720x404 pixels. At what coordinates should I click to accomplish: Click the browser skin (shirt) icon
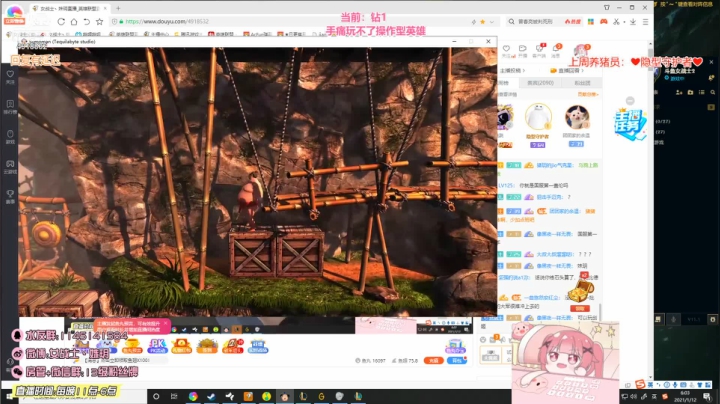[x=607, y=8]
